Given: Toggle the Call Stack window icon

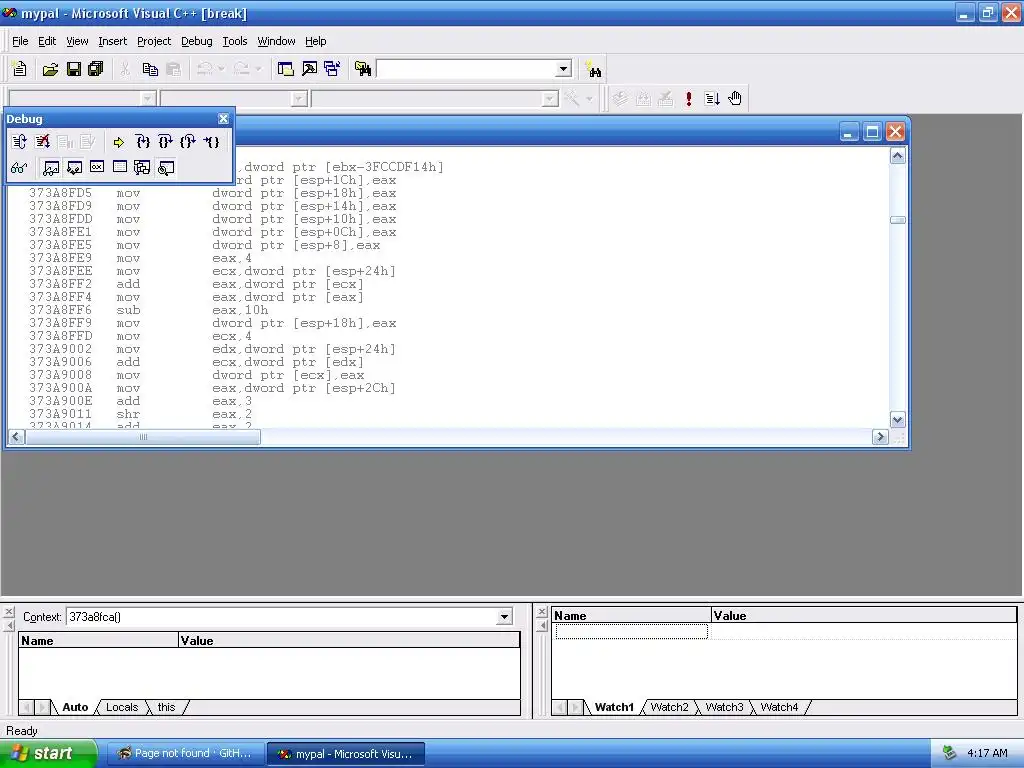Looking at the screenshot, I should (x=142, y=168).
